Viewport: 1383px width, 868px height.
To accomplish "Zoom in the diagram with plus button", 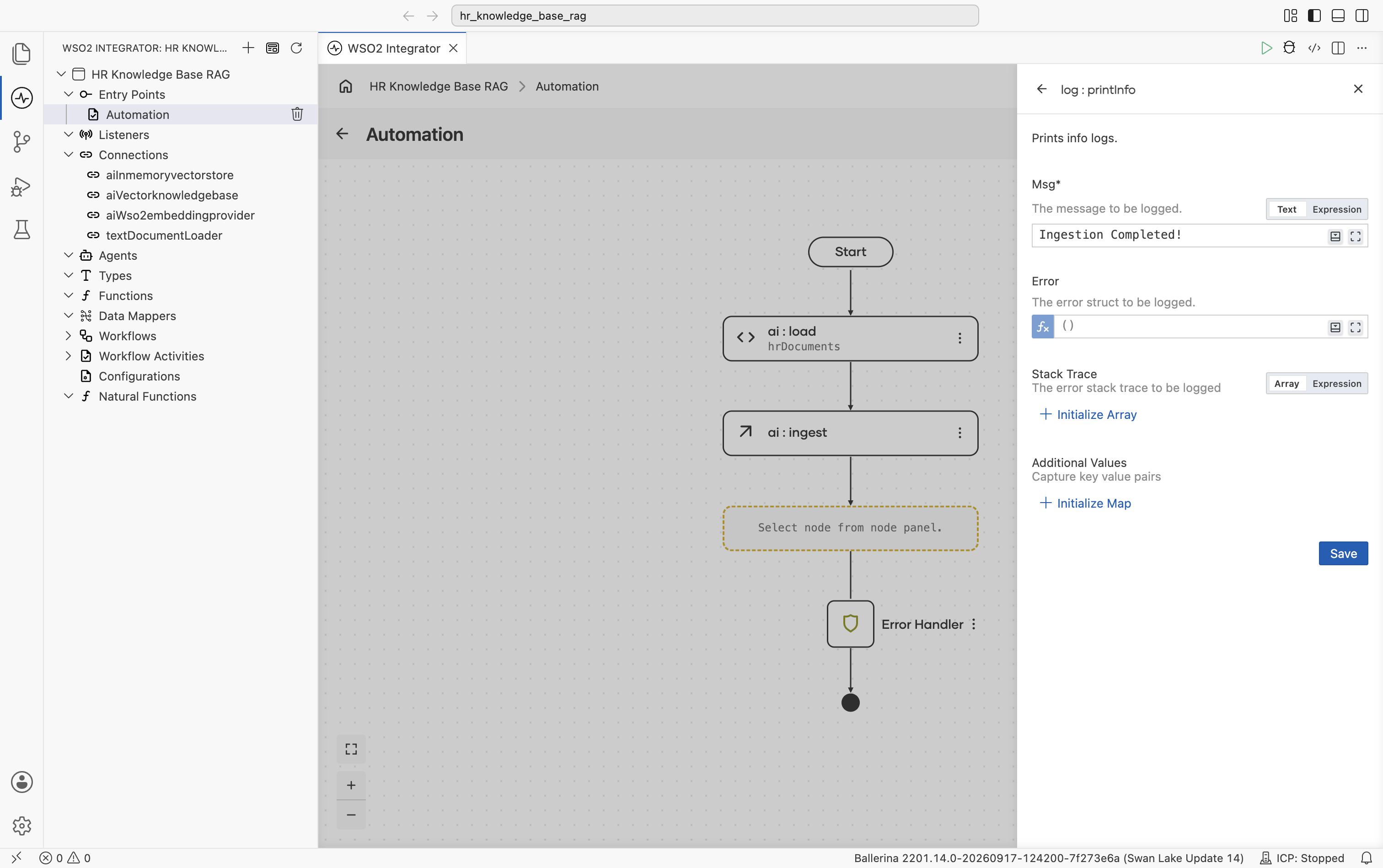I will [x=351, y=785].
